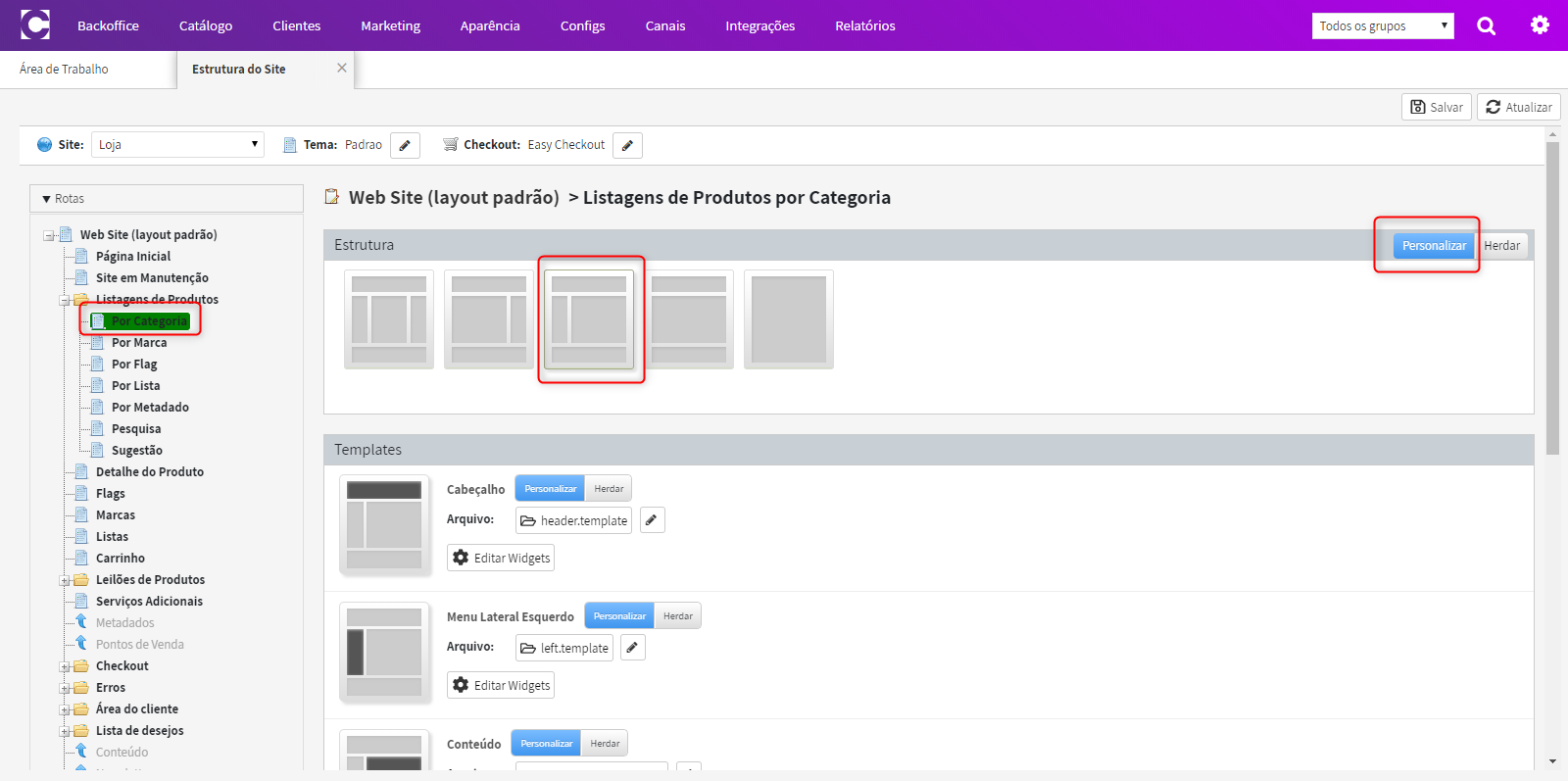This screenshot has height=781, width=1568.
Task: Click the page icon beside Carrinho
Action: (81, 558)
